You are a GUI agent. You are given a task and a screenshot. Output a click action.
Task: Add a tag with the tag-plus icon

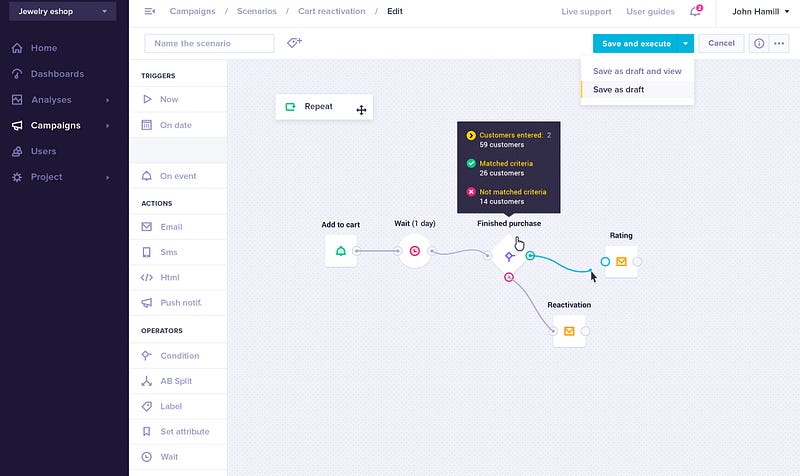(294, 43)
